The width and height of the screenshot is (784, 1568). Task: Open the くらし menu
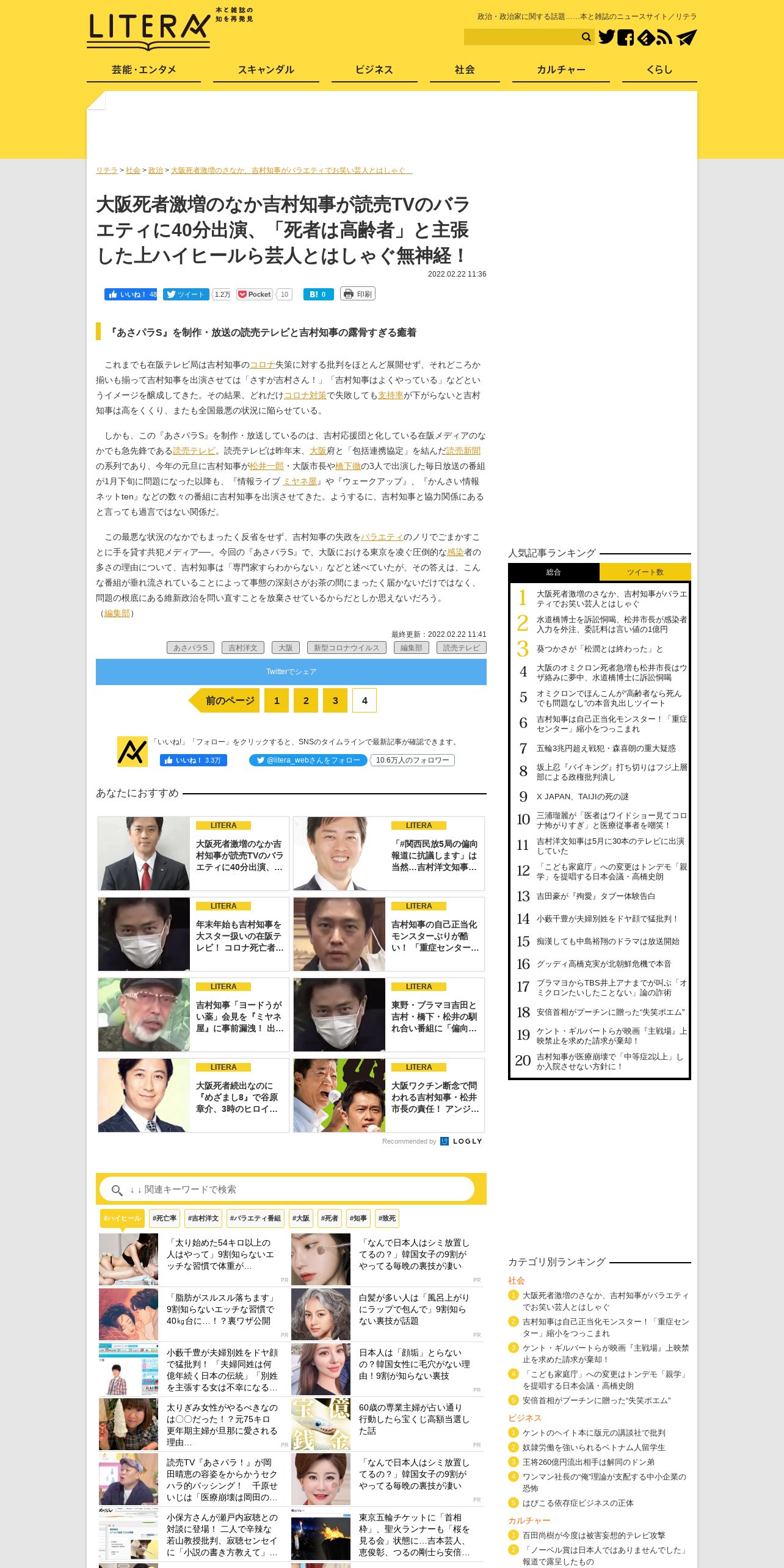(659, 70)
